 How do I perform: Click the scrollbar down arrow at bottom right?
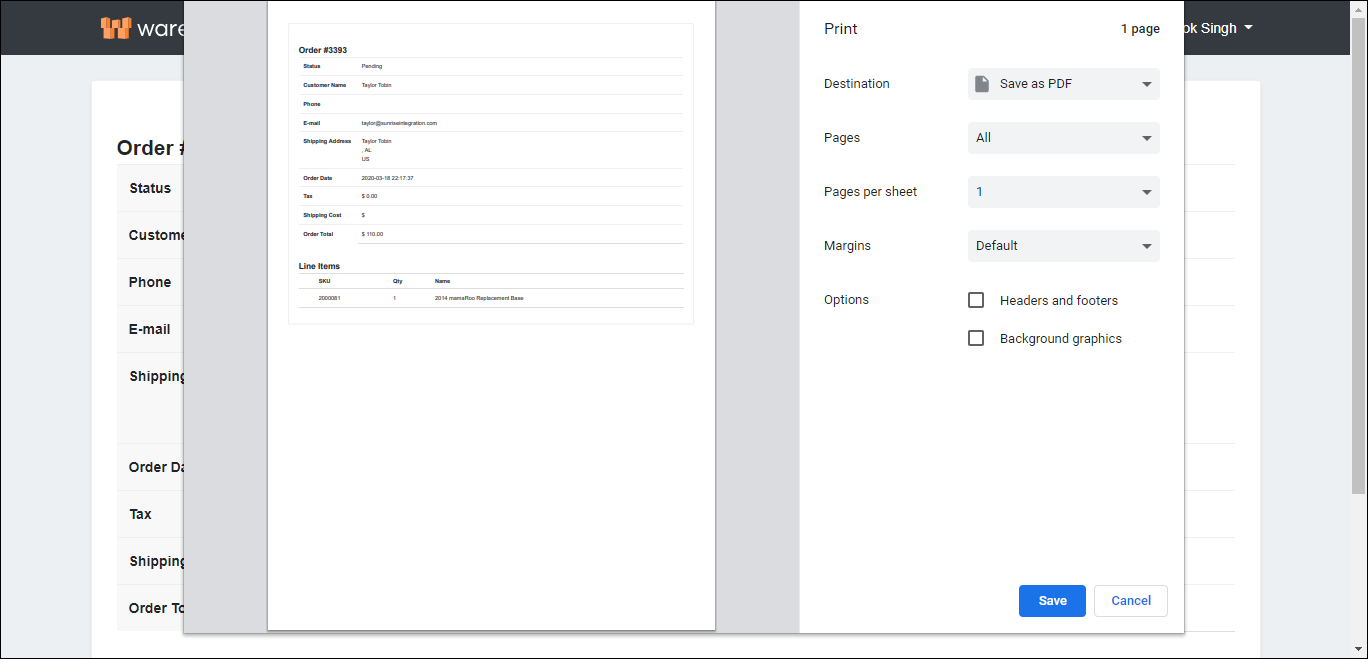[1360, 650]
